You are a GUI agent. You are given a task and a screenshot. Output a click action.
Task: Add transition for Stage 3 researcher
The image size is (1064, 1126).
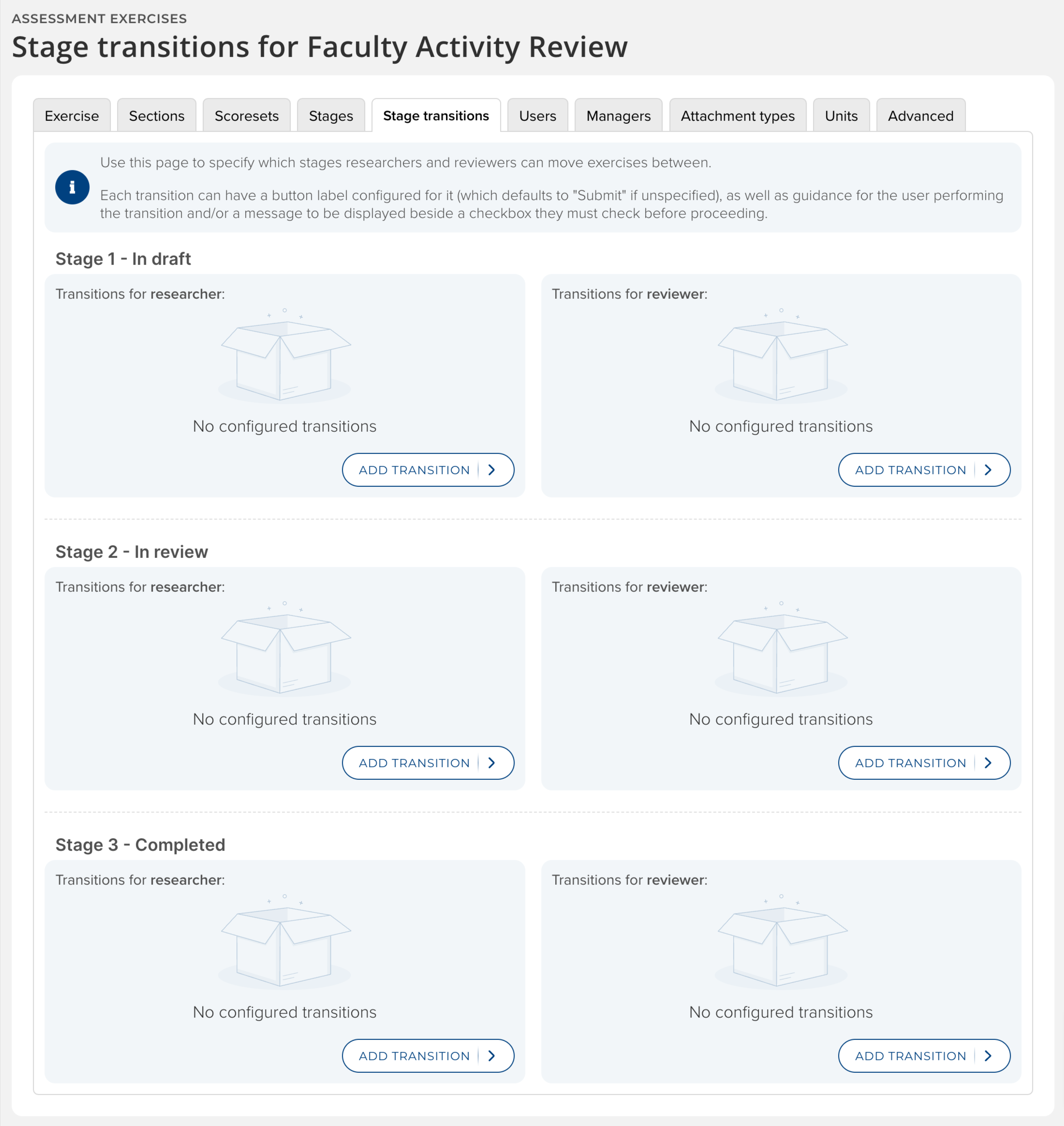pyautogui.click(x=428, y=1056)
